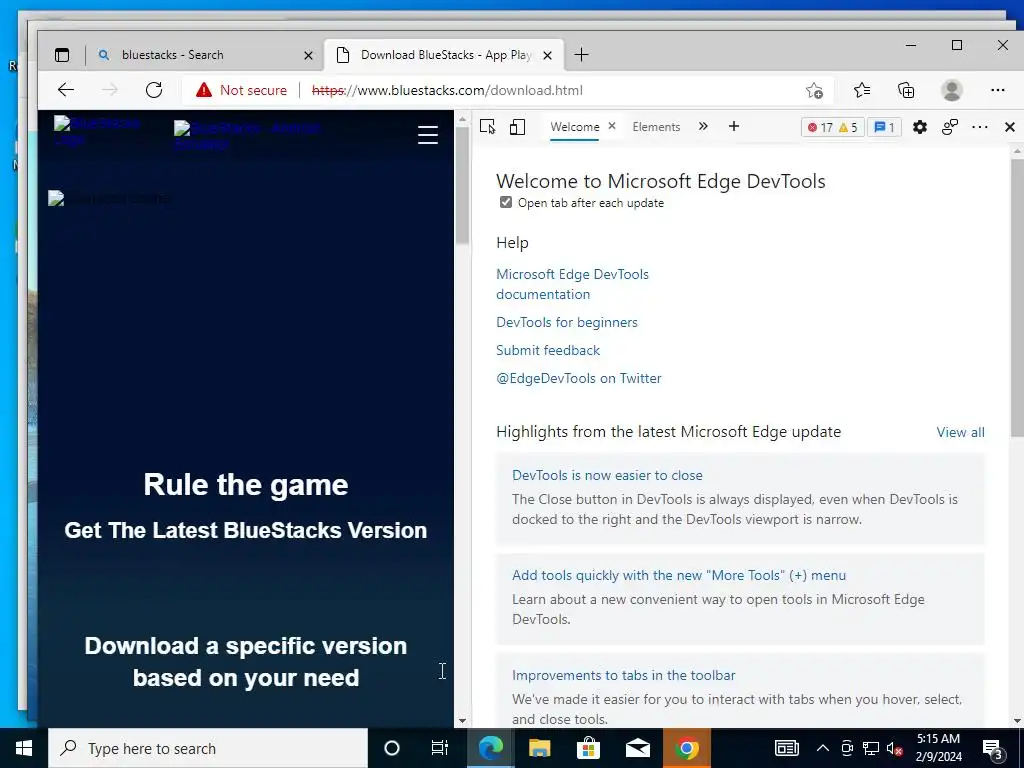The image size is (1024, 768).
Task: Open the Windows Start menu
Action: [24, 748]
